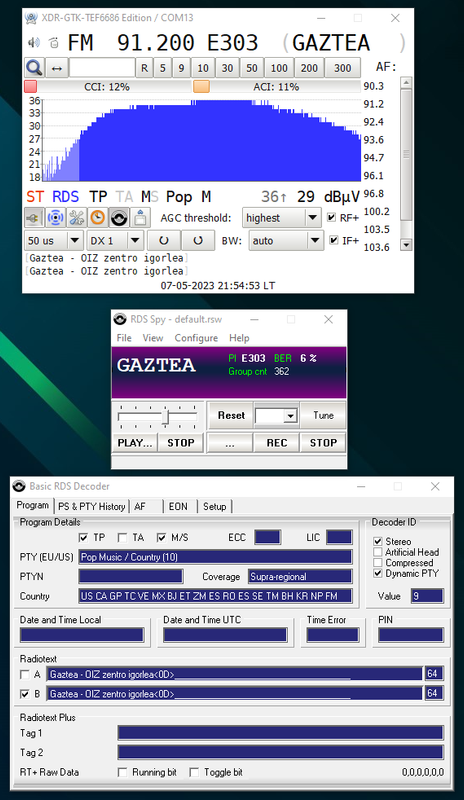Click RDS Spy title bar eye icon
Screen dimensions: 464x800
point(120,319)
